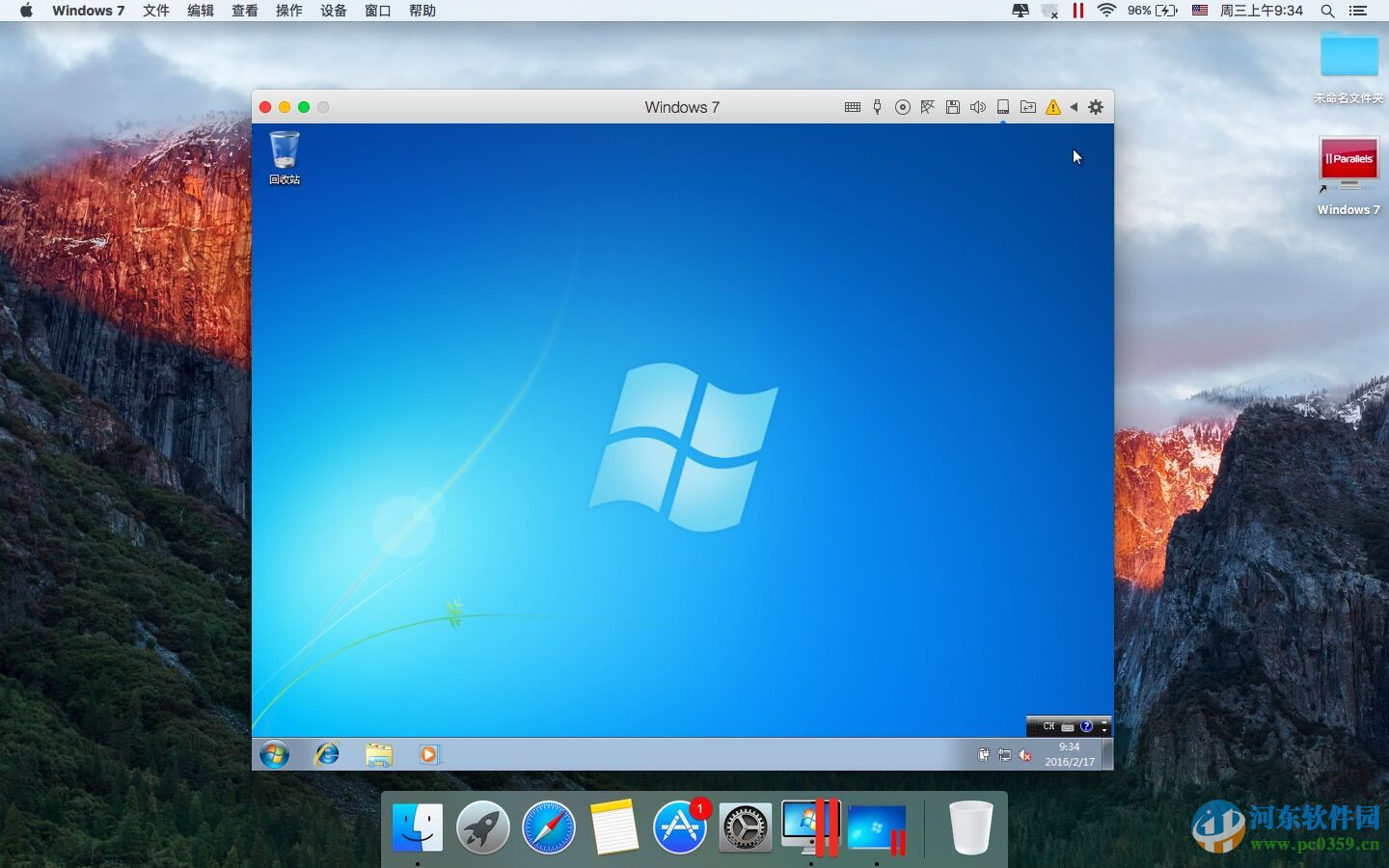1389x868 pixels.
Task: Toggle the Windows network tray icon
Action: pyautogui.click(x=1003, y=755)
